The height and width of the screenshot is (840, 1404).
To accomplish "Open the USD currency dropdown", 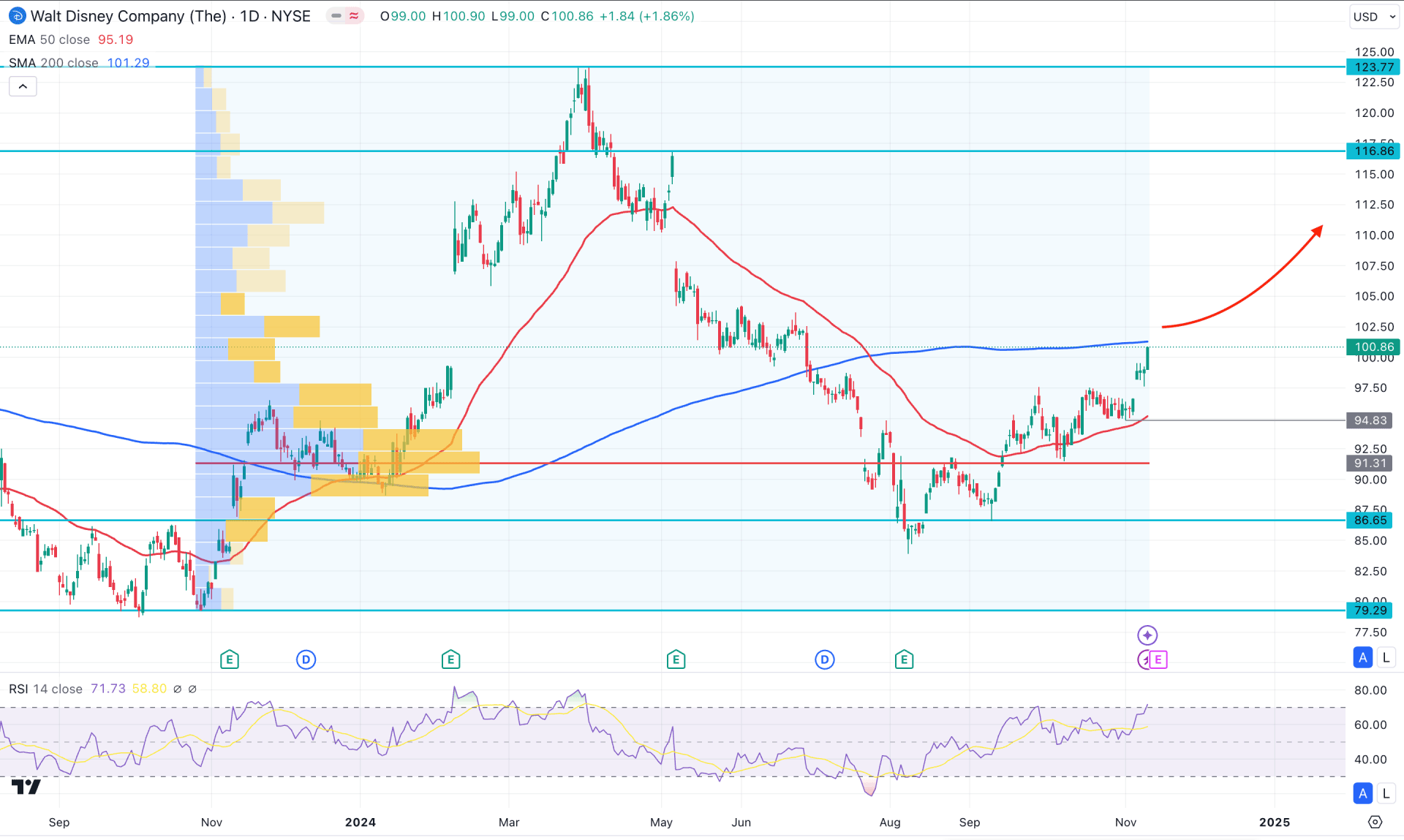I will tap(1375, 16).
